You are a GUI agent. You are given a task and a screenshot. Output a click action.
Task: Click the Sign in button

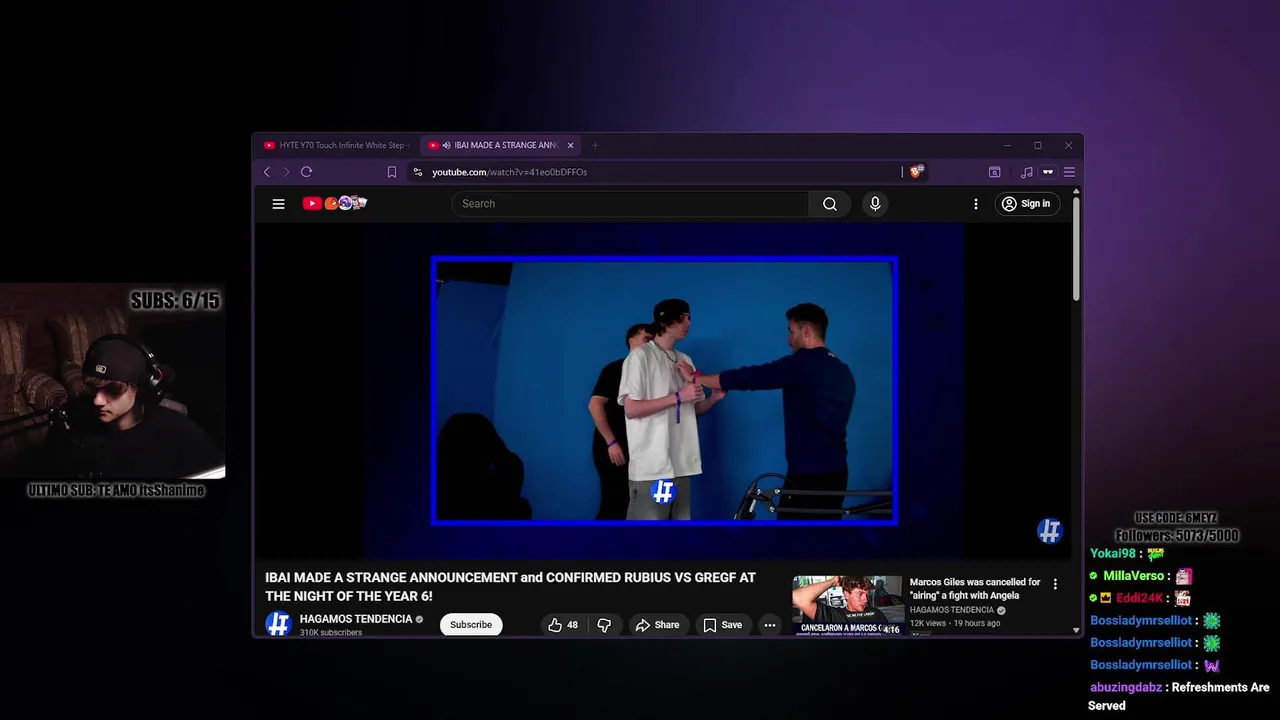(1026, 204)
